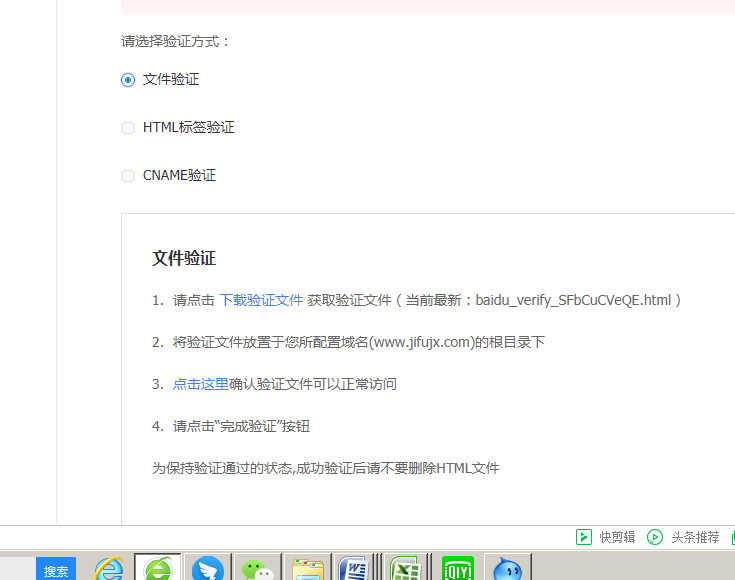Switch to 360 browser taskbar icon
Image resolution: width=735 pixels, height=580 pixels.
[158, 569]
